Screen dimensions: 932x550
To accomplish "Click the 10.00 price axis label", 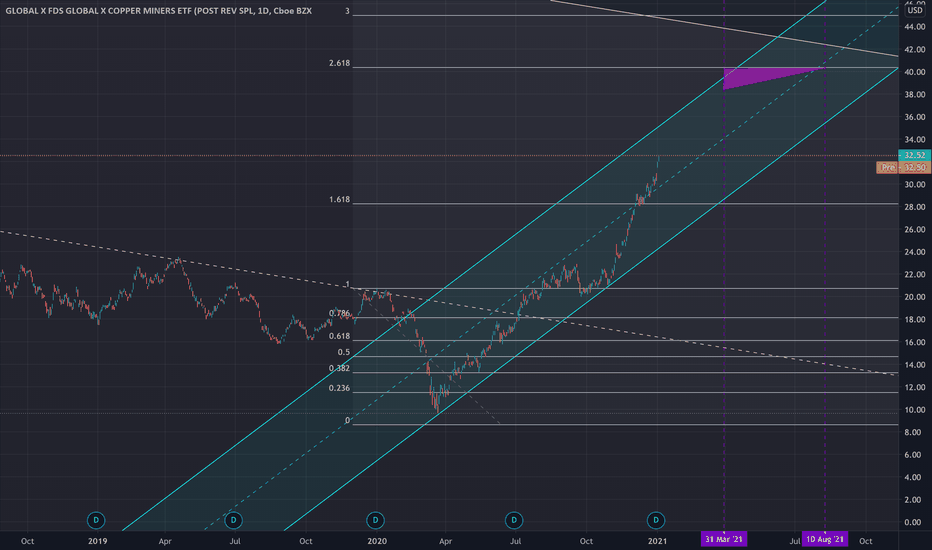I will (x=915, y=410).
